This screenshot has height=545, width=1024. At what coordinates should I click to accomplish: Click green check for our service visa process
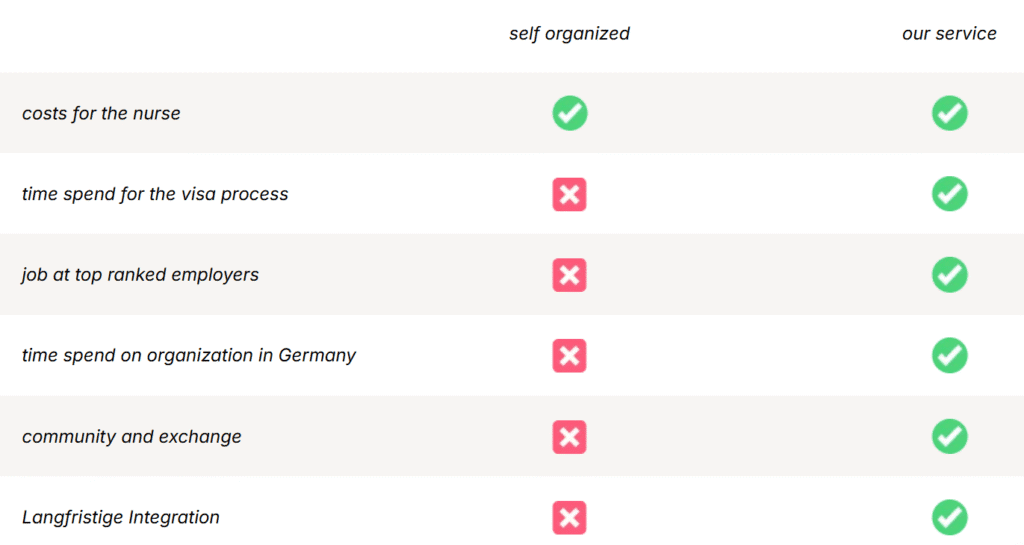949,194
